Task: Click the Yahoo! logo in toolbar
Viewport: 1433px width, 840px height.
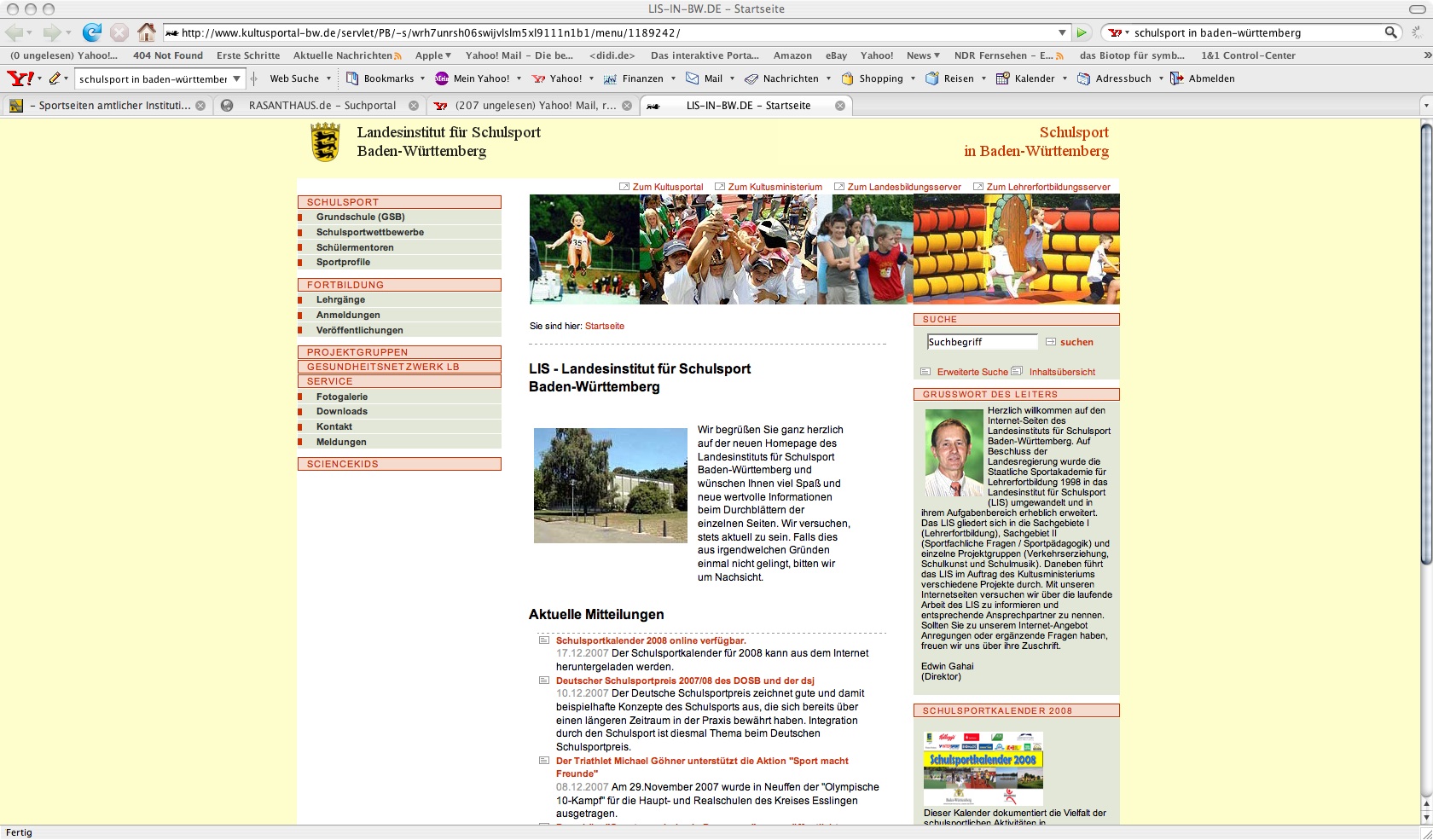Action: [20, 78]
